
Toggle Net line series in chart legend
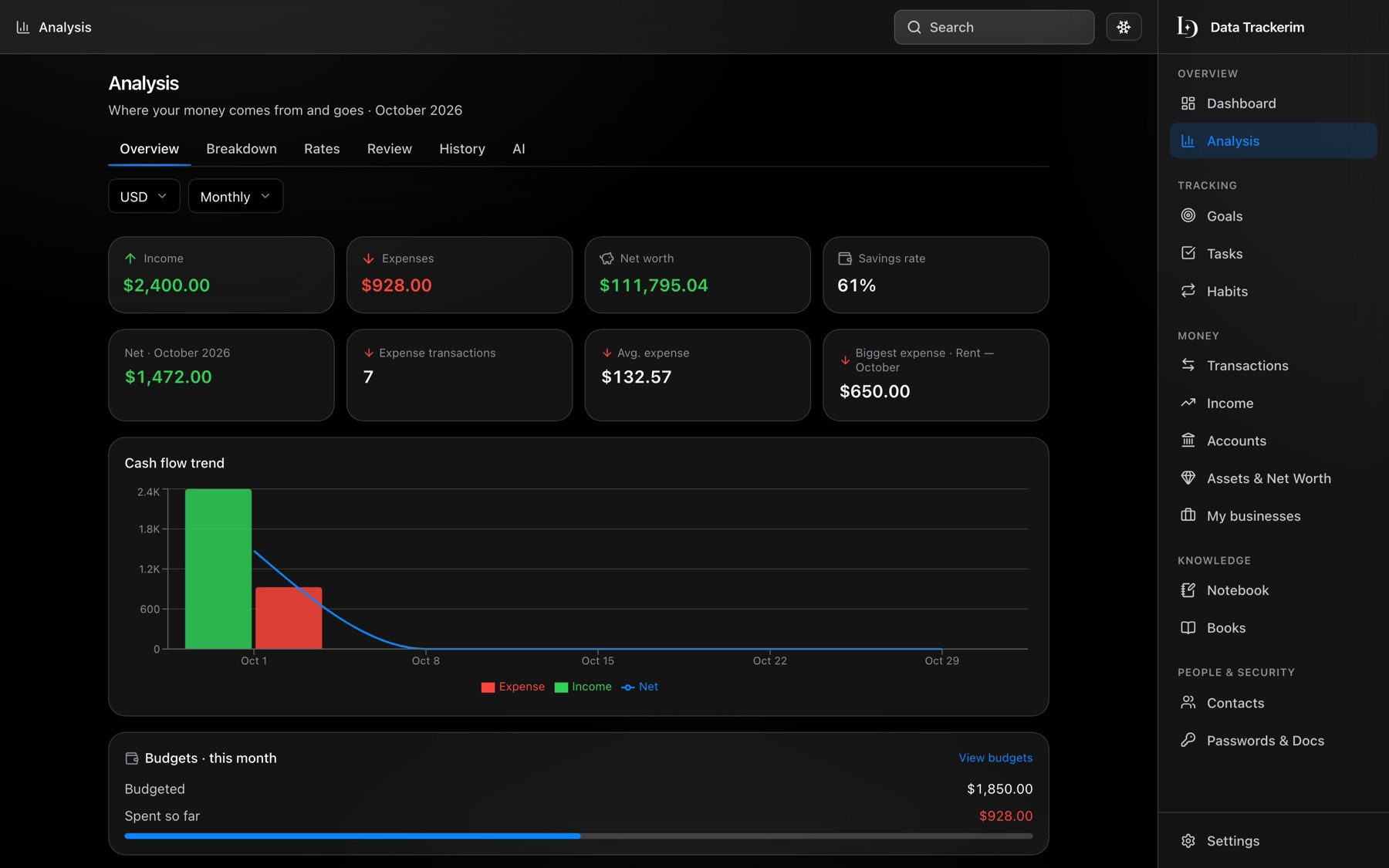[x=640, y=687]
